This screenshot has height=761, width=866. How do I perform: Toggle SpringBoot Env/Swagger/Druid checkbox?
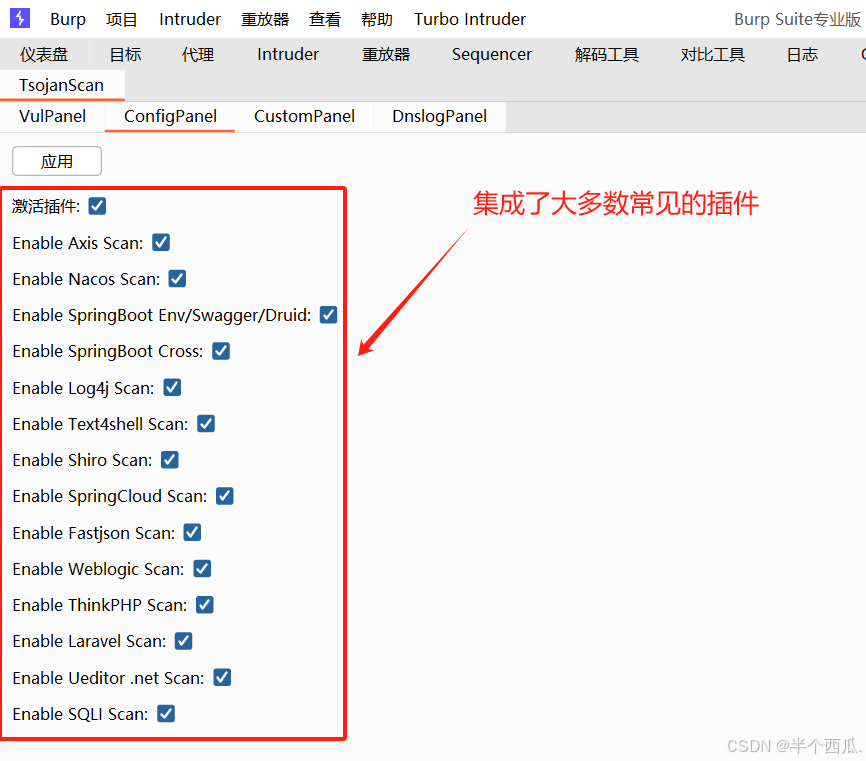tap(329, 315)
